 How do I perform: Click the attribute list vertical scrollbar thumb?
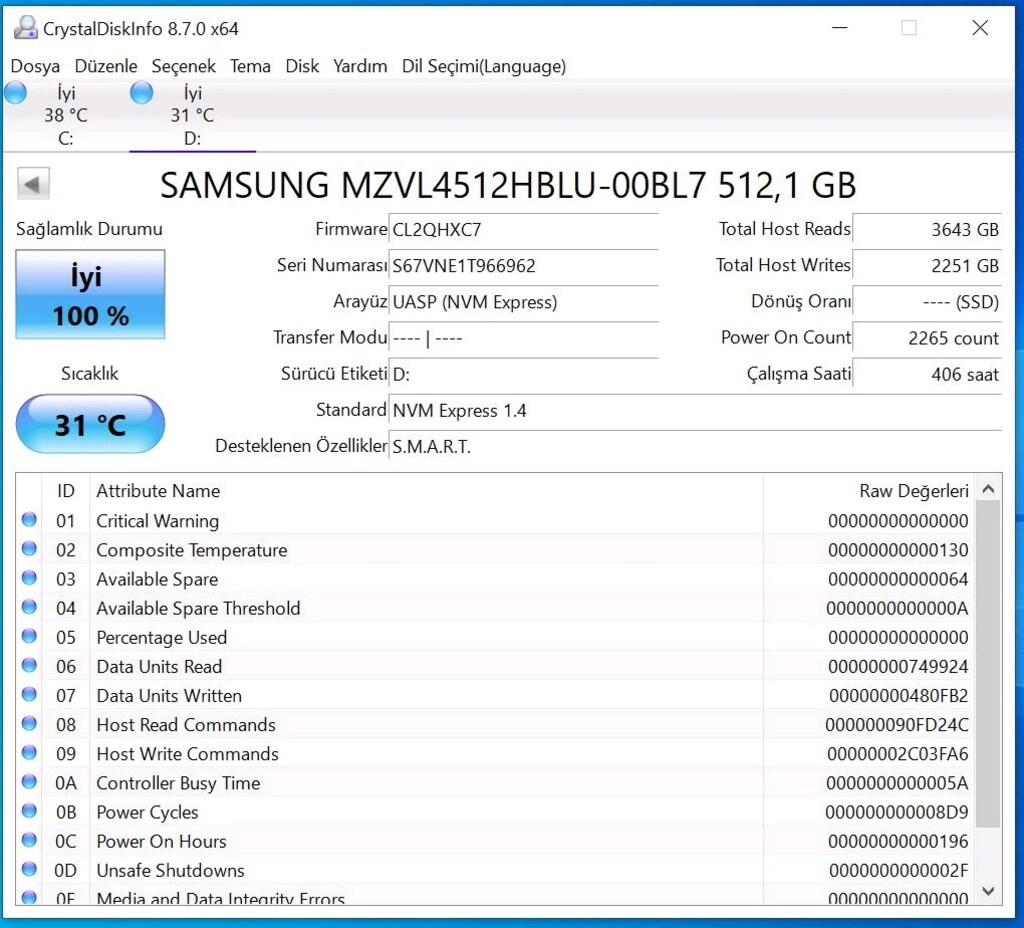pos(989,664)
